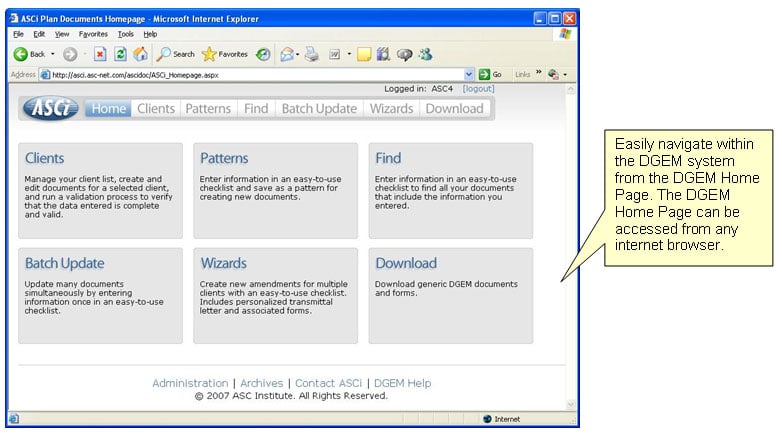Expand the address bar dropdown
782x442 pixels.
click(469, 74)
